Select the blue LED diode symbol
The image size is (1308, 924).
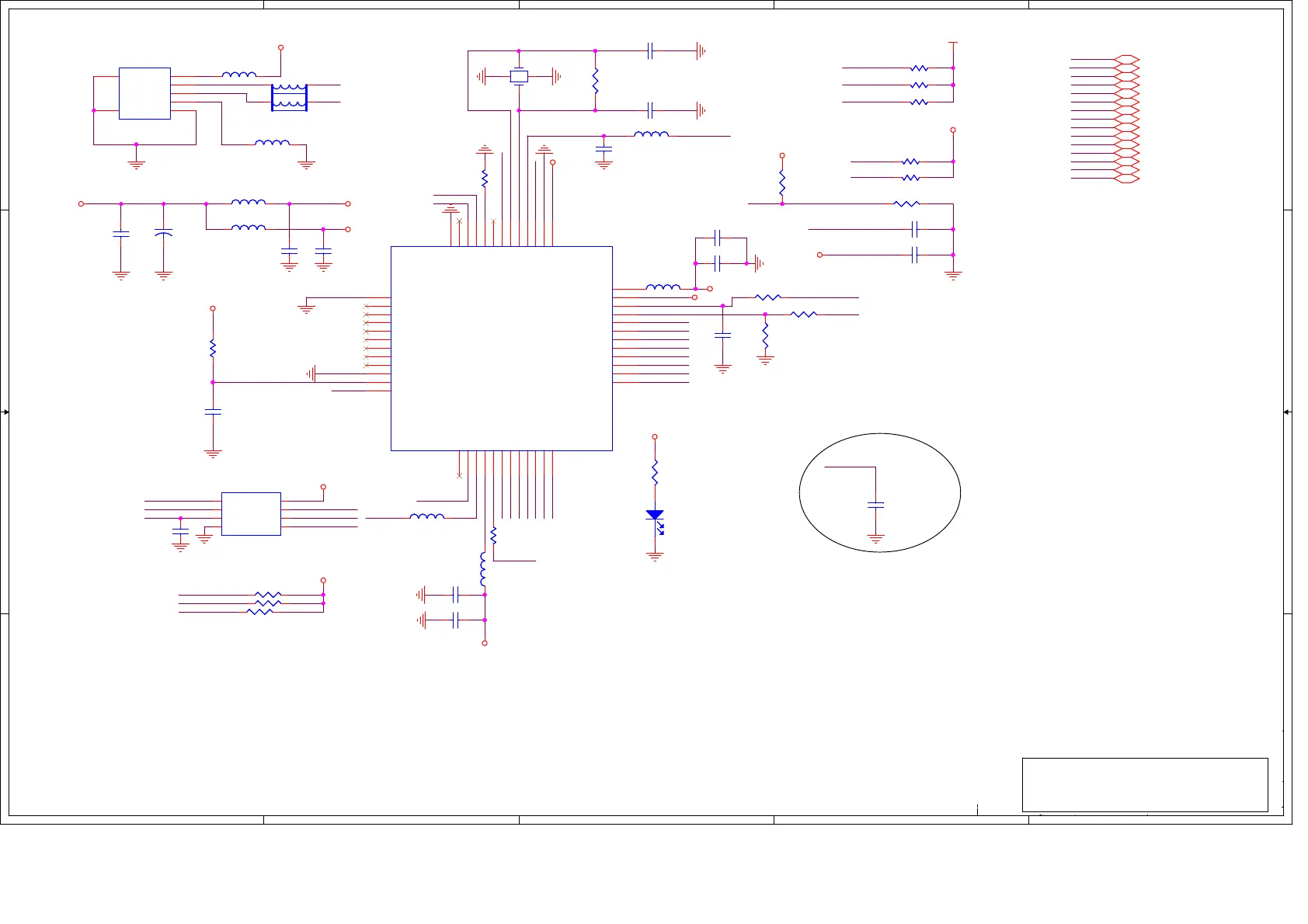[x=655, y=516]
